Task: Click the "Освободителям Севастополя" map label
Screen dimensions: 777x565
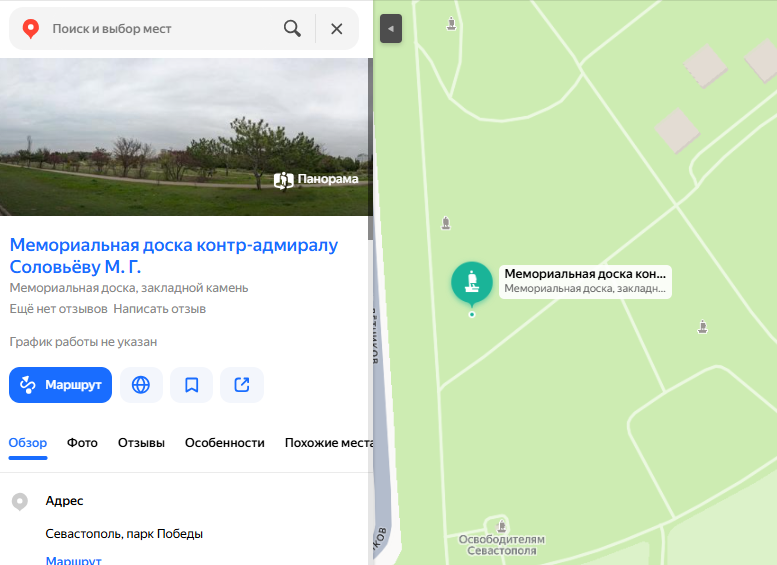Action: click(x=501, y=545)
